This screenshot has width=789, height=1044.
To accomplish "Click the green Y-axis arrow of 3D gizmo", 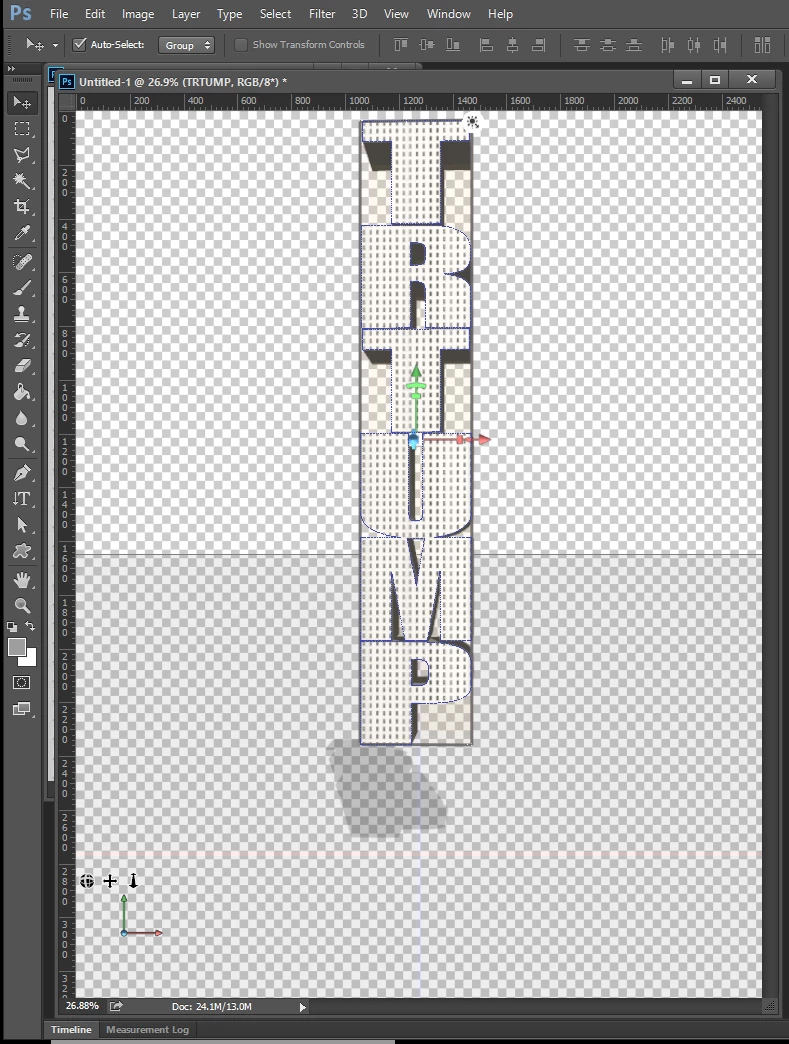I will click(416, 371).
